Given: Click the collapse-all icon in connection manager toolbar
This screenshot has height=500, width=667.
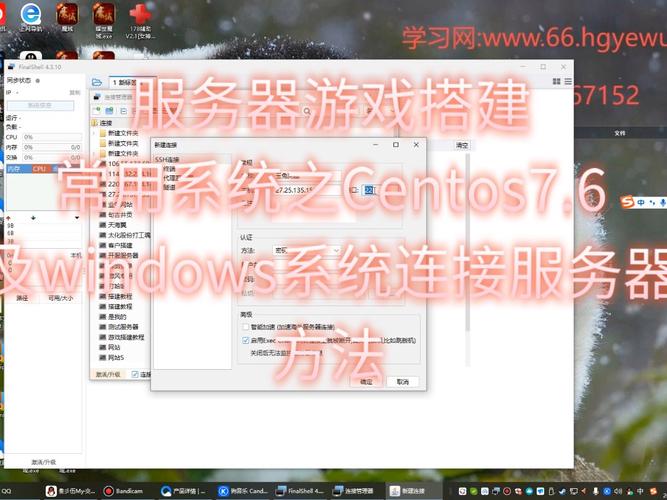Looking at the screenshot, I should (x=123, y=111).
